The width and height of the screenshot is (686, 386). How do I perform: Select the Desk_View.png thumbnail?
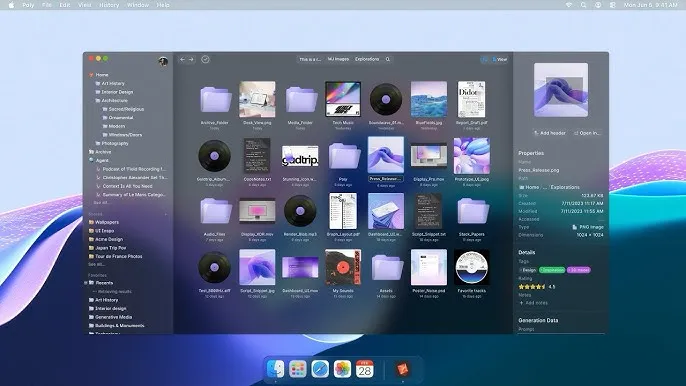(x=257, y=99)
